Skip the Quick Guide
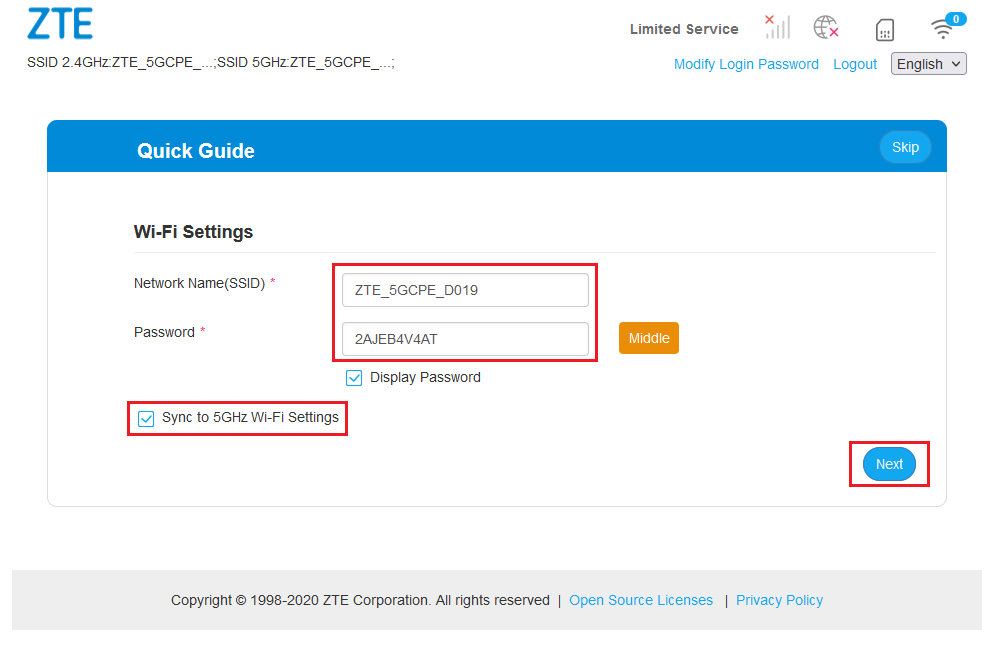 pos(905,147)
